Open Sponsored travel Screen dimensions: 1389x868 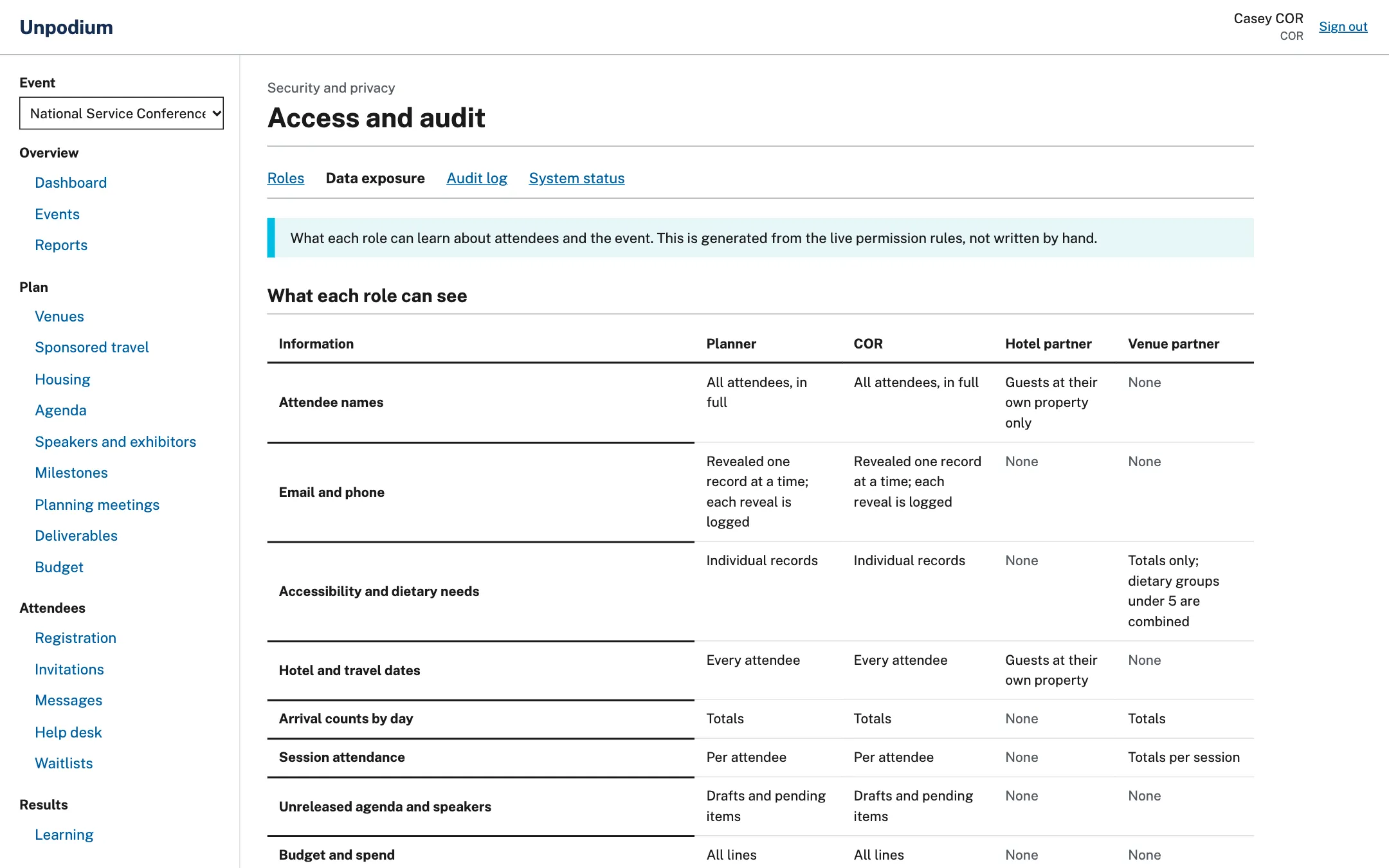tap(92, 347)
